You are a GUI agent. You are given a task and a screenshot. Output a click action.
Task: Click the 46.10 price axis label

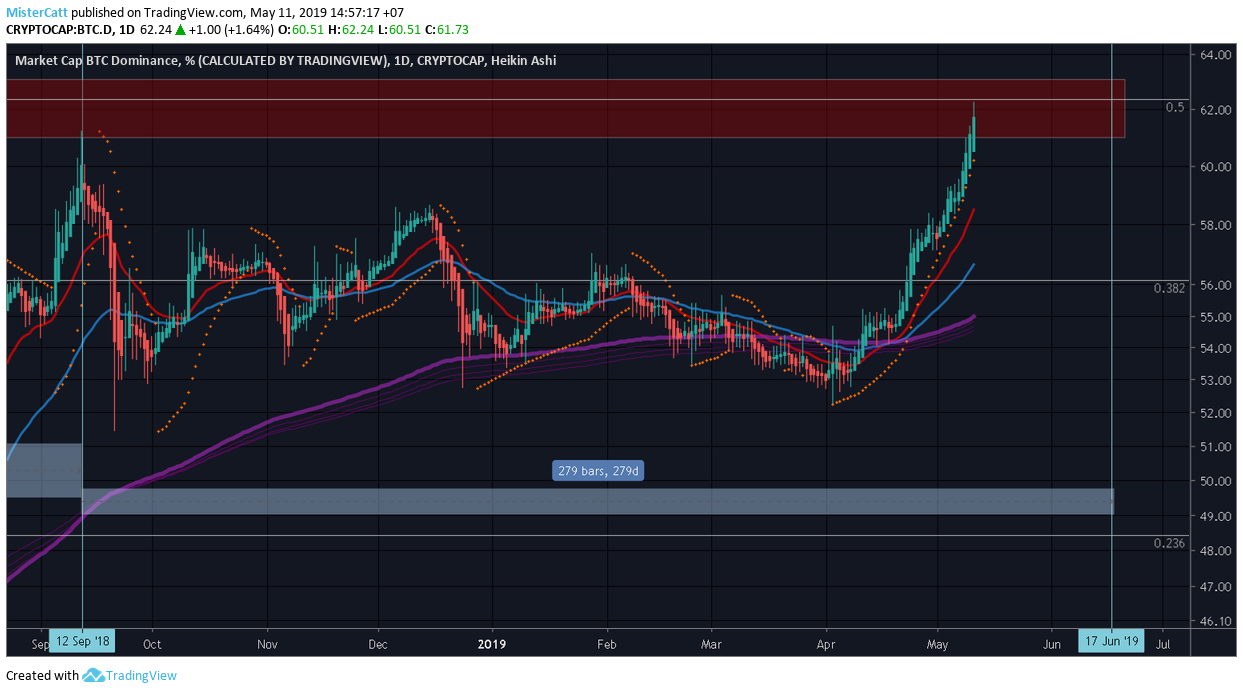1216,622
